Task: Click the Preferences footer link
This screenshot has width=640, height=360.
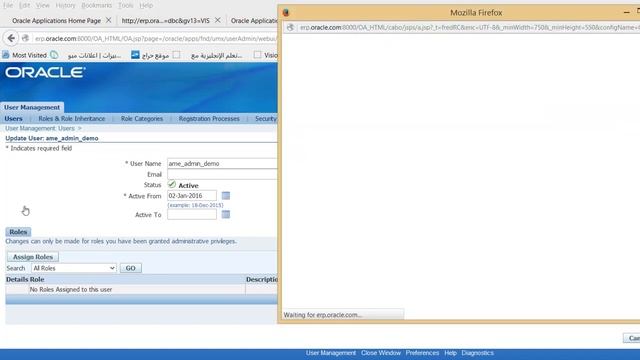Action: [x=422, y=353]
